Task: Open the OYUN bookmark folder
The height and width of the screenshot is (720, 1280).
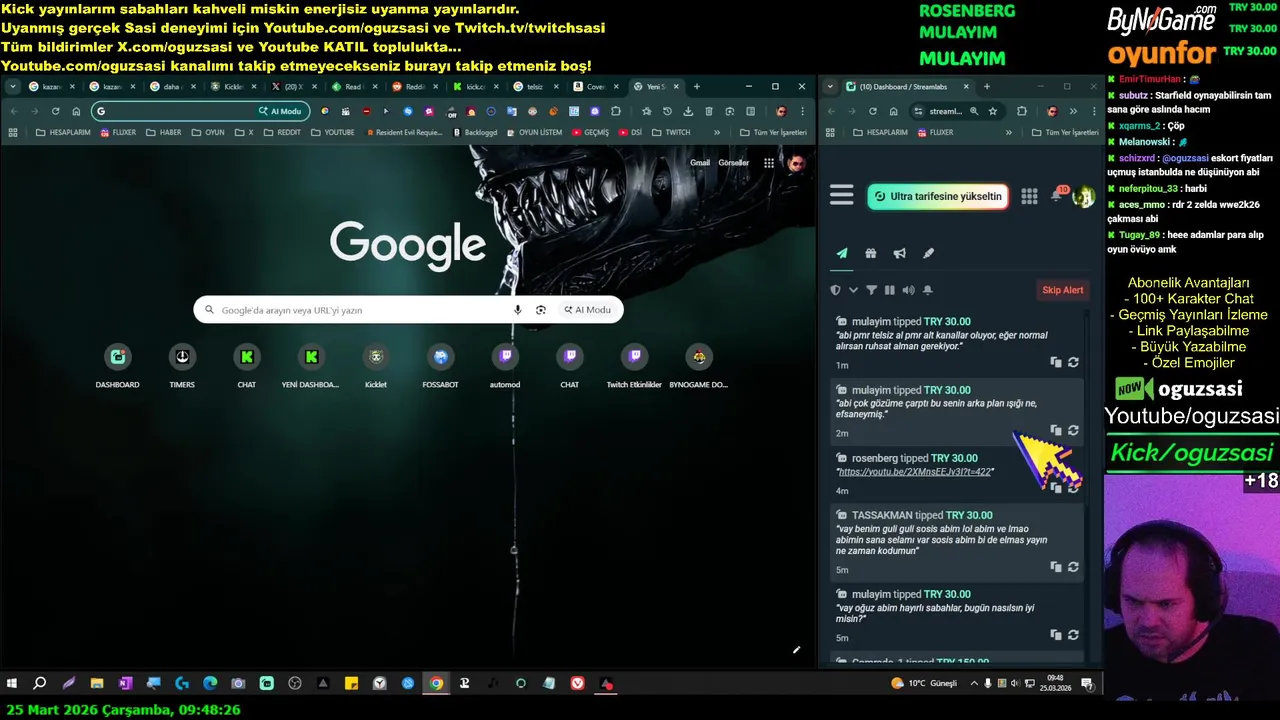Action: [x=208, y=132]
